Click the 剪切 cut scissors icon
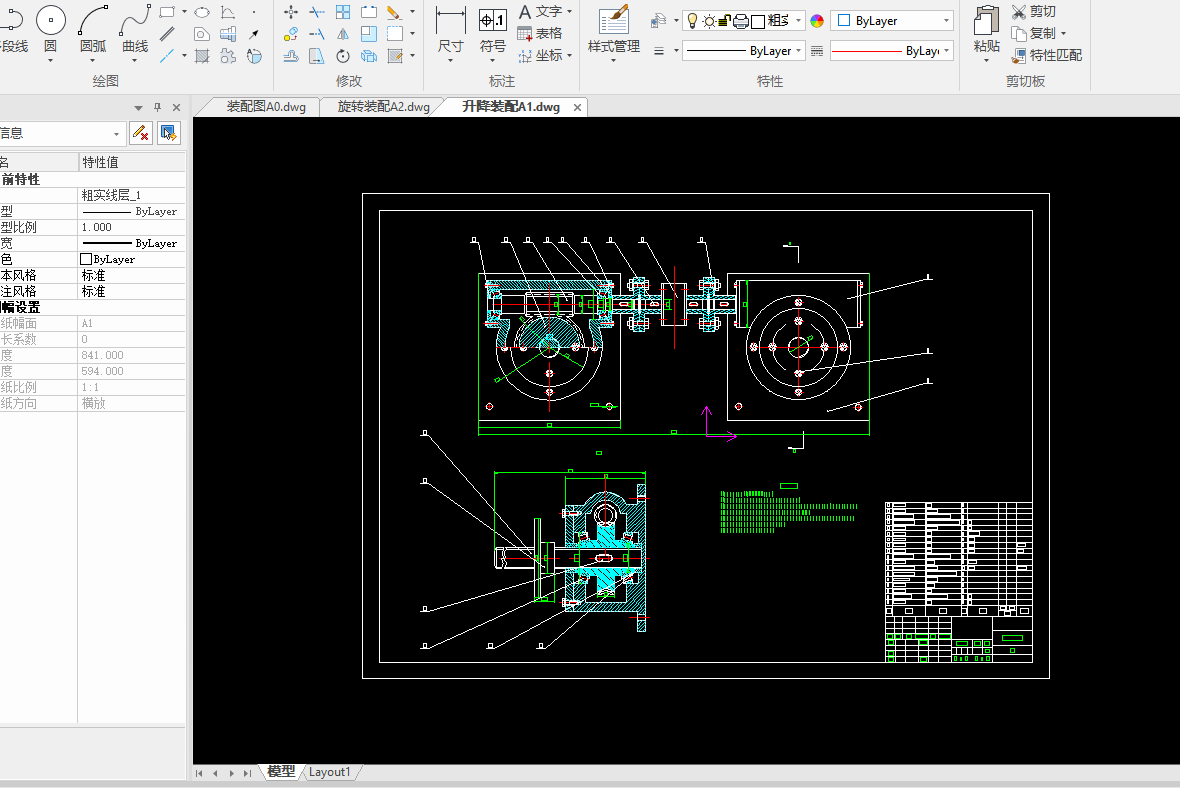The width and height of the screenshot is (1180, 788). 1019,12
